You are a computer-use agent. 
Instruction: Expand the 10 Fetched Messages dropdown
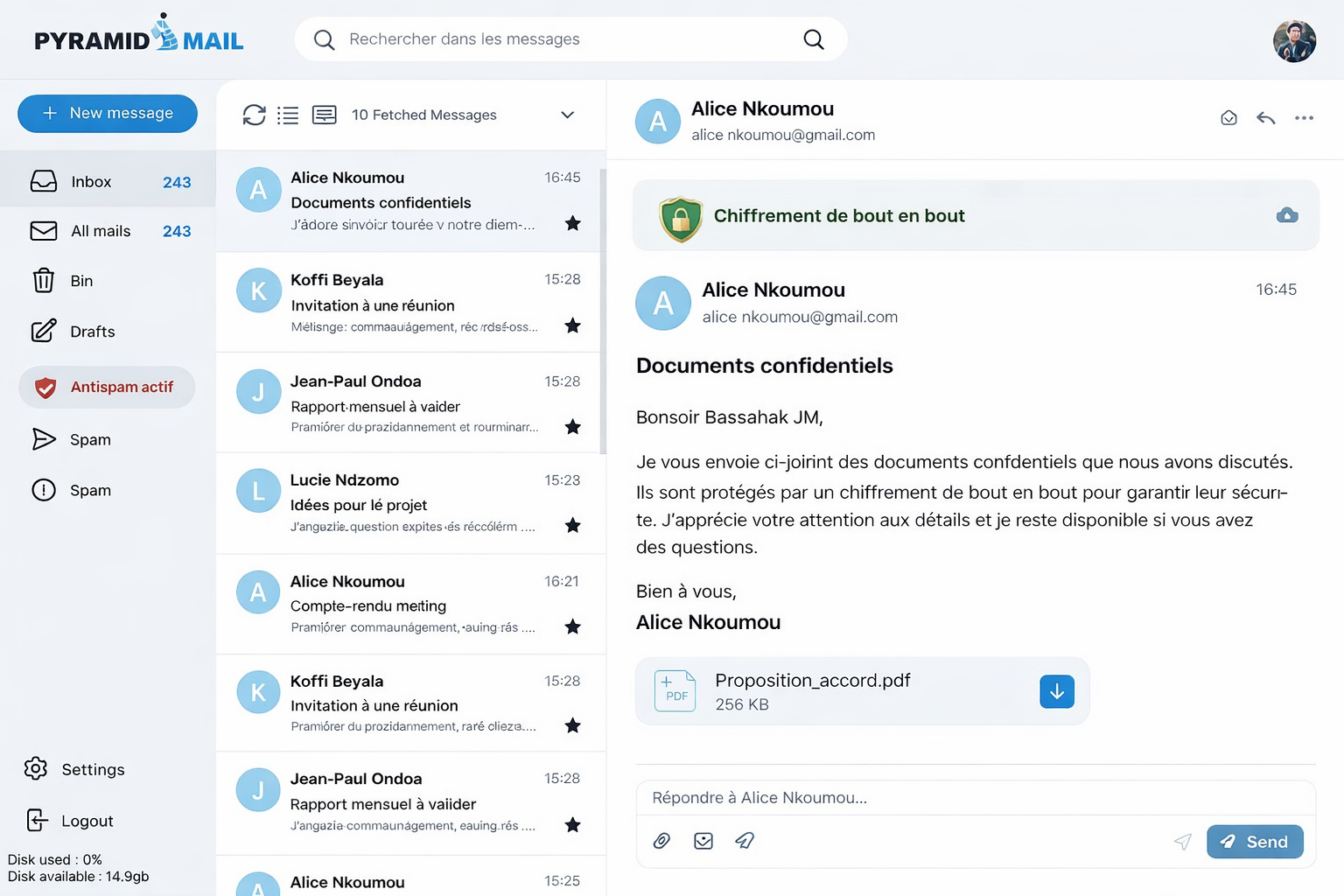click(567, 115)
